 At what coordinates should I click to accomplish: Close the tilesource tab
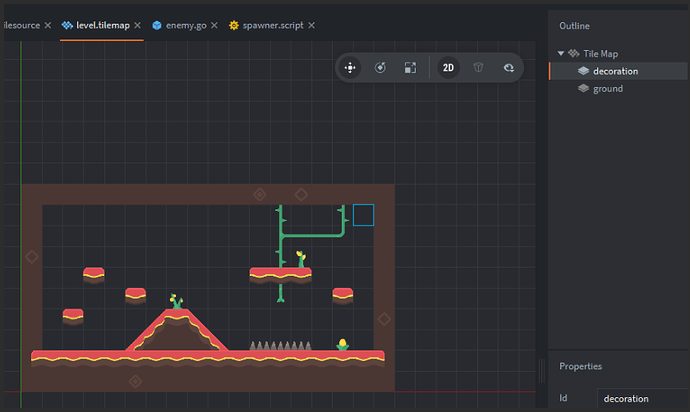click(x=48, y=26)
